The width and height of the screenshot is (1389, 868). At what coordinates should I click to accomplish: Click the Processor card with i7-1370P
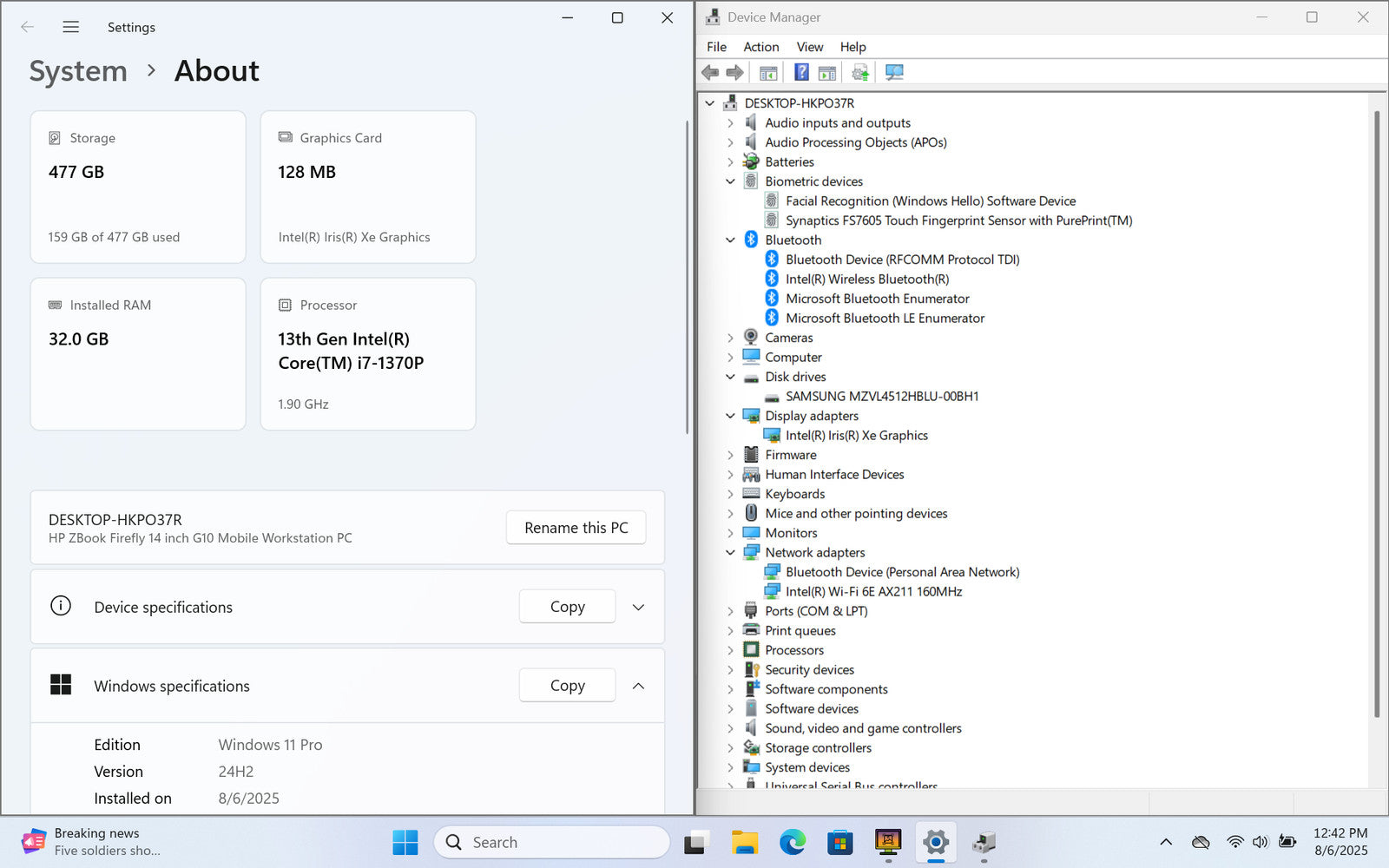tap(368, 354)
